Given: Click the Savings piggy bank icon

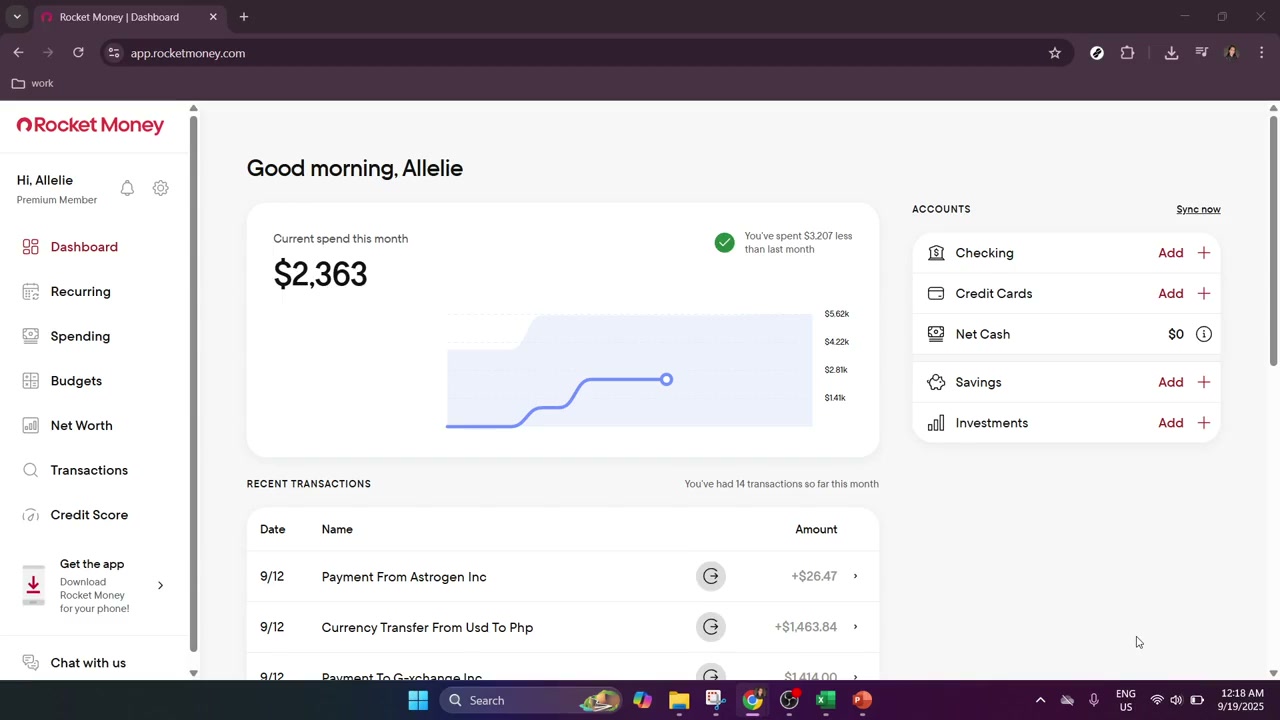Looking at the screenshot, I should [936, 382].
